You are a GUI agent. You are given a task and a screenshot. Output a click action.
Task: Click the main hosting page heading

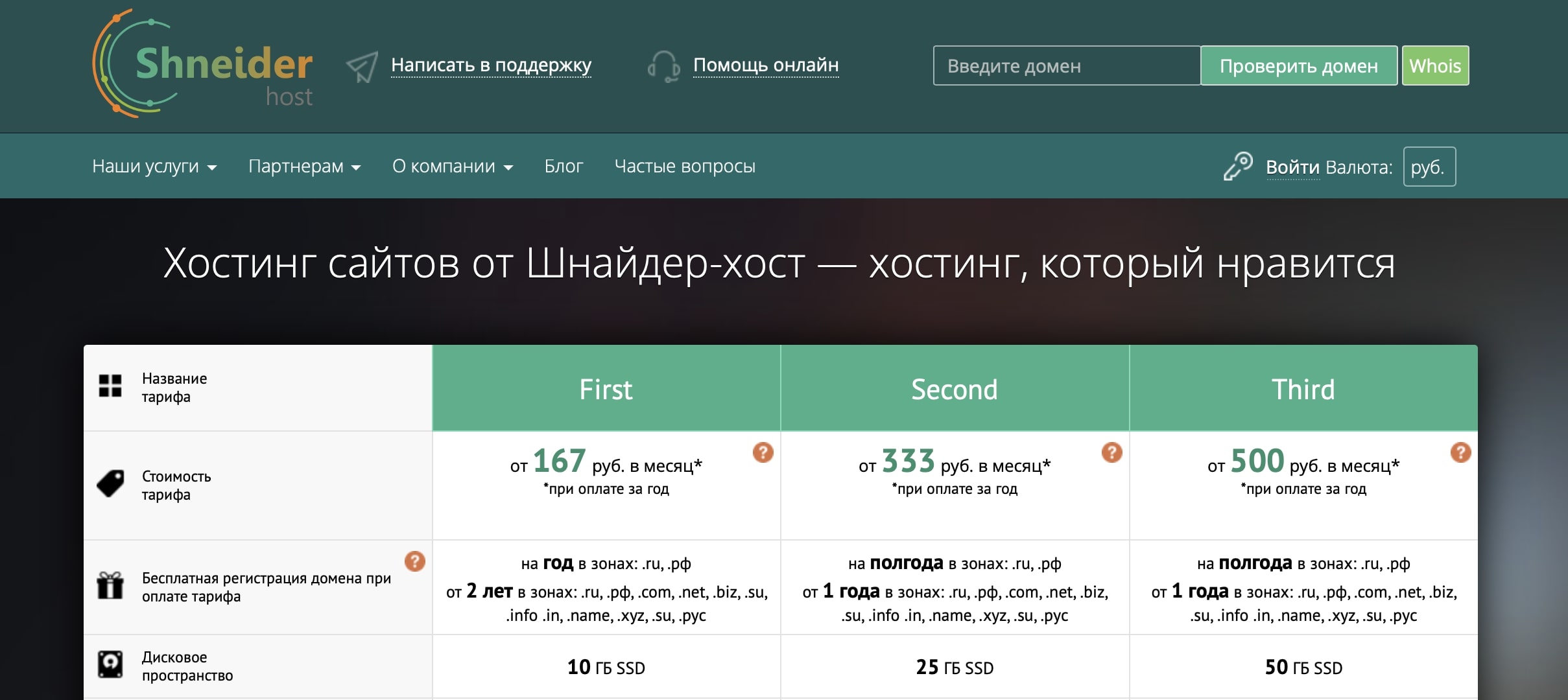point(779,263)
